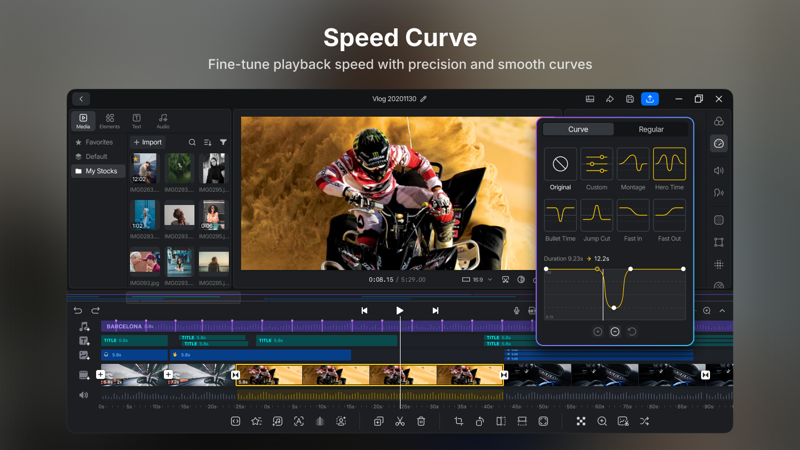Jump to the next clip

tap(435, 310)
